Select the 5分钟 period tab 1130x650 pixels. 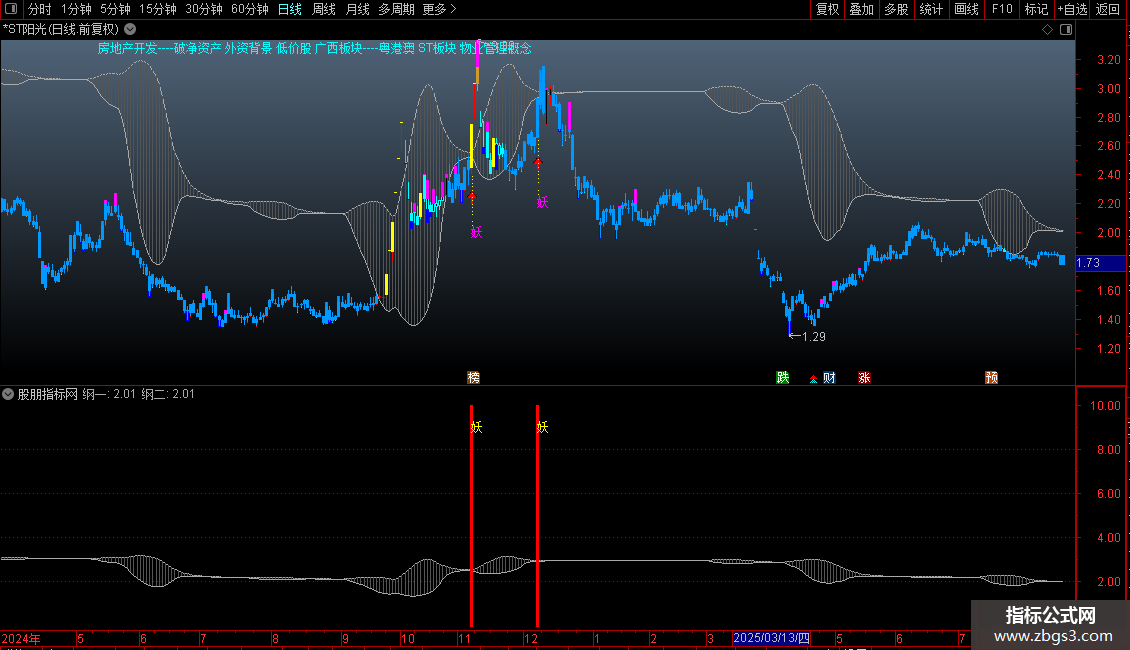point(115,9)
